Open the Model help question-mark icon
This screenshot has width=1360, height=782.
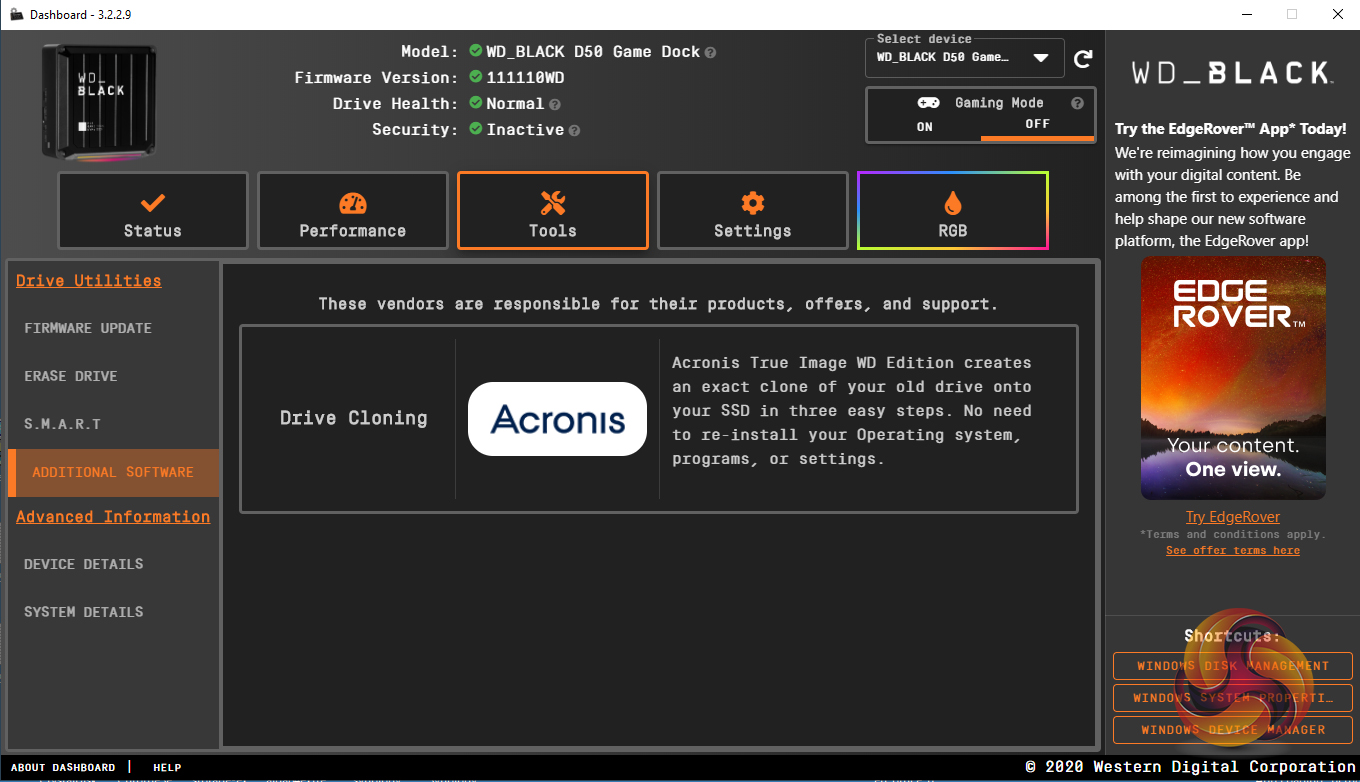tap(710, 52)
